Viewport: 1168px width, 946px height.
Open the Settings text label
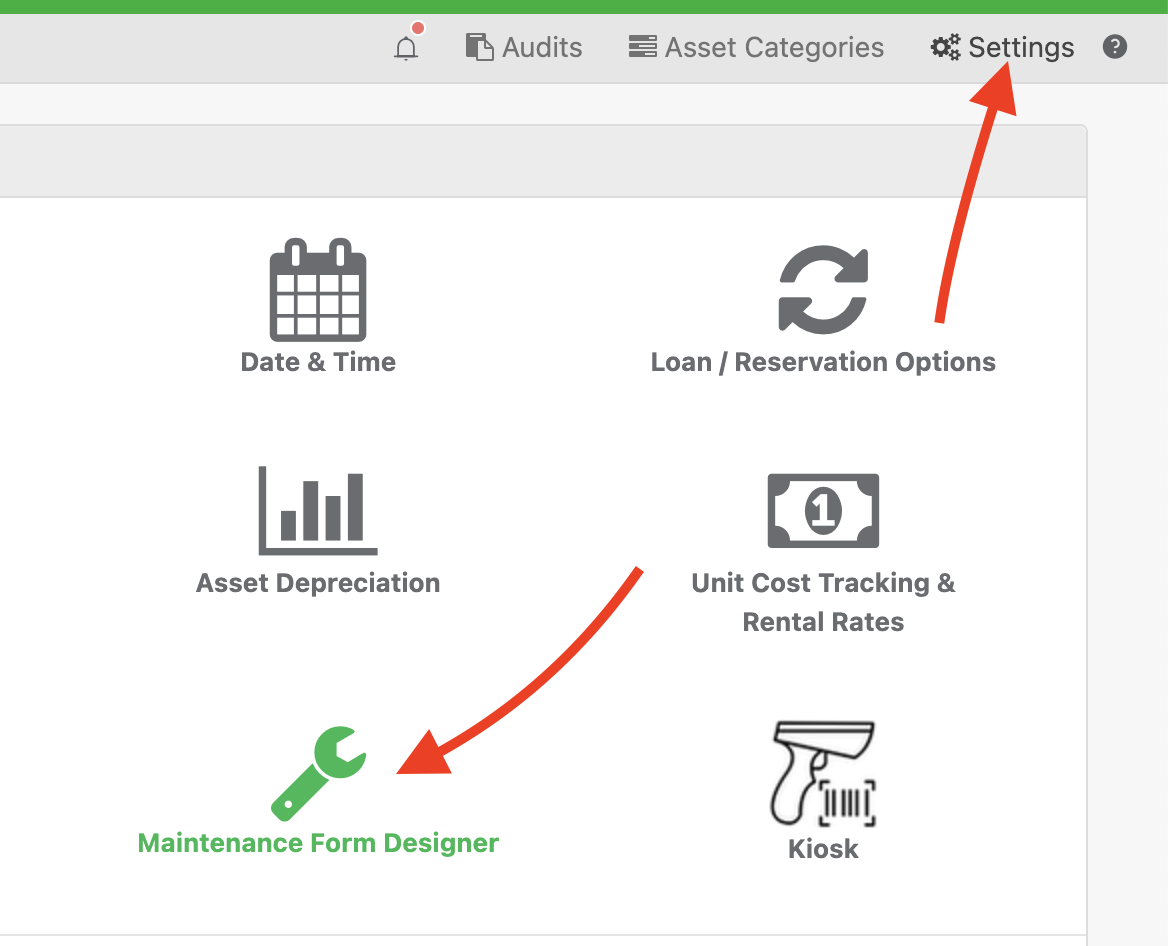coord(1021,47)
